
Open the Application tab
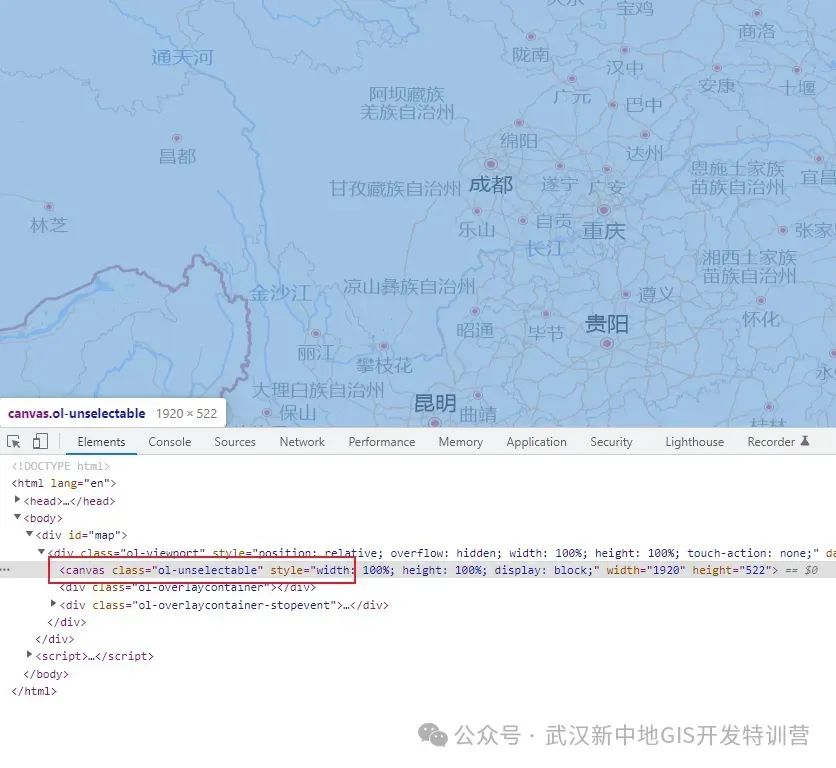tap(536, 442)
